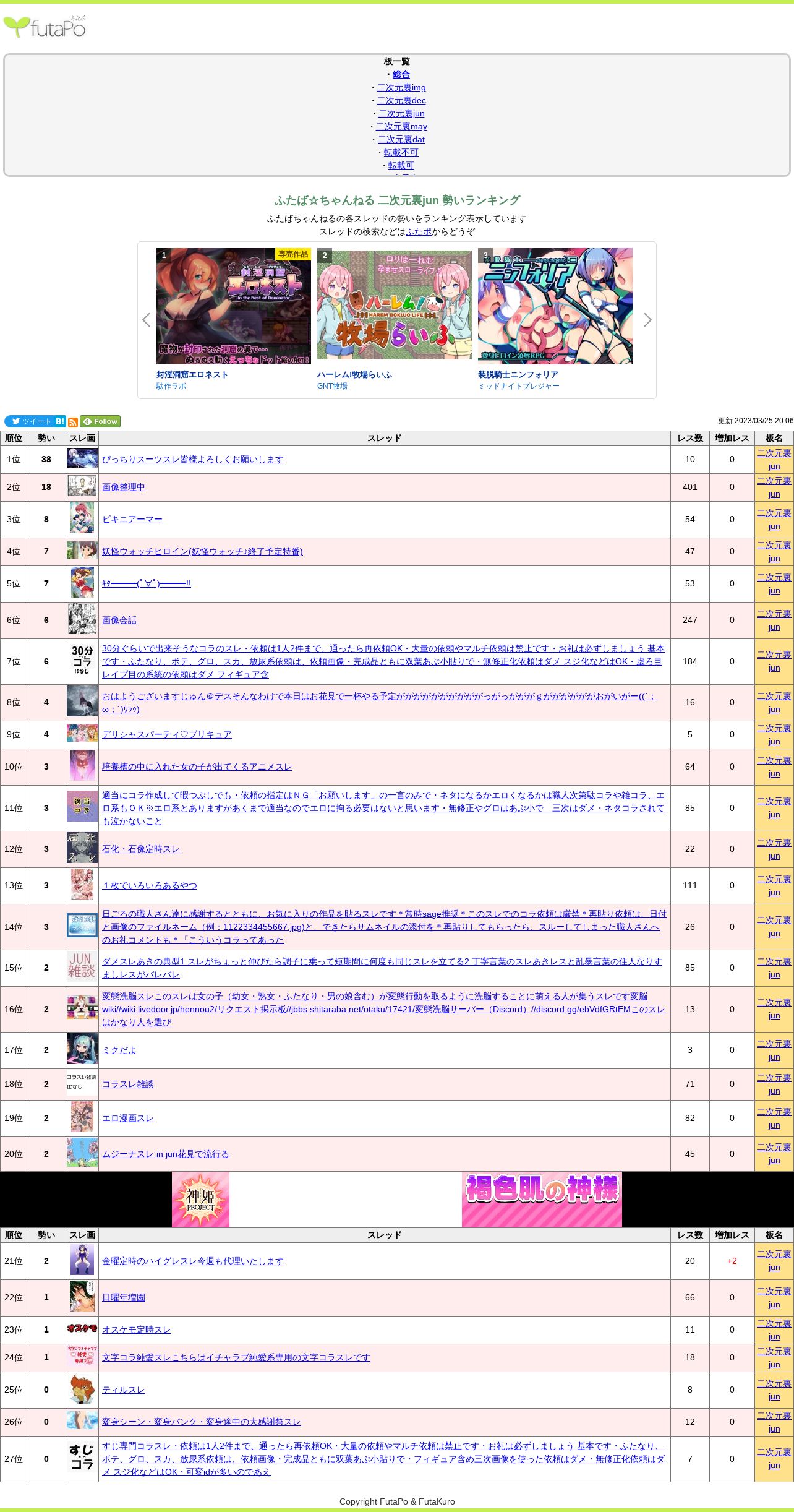The image size is (794, 1512).
Task: Open the ミクだよ thread
Action: [x=119, y=1050]
